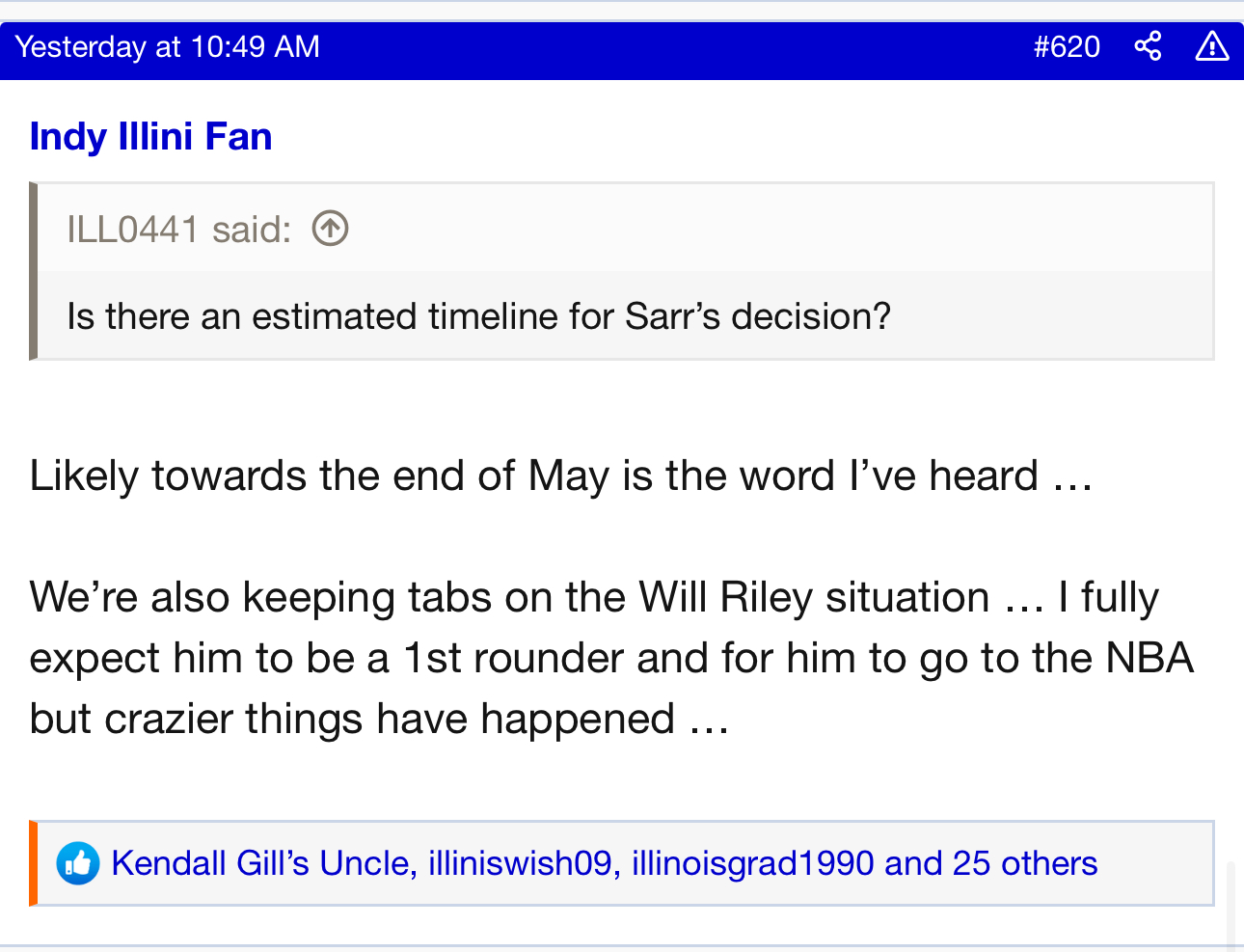This screenshot has width=1244, height=952.
Task: Click empty space in blue post header
Action: click(675, 46)
